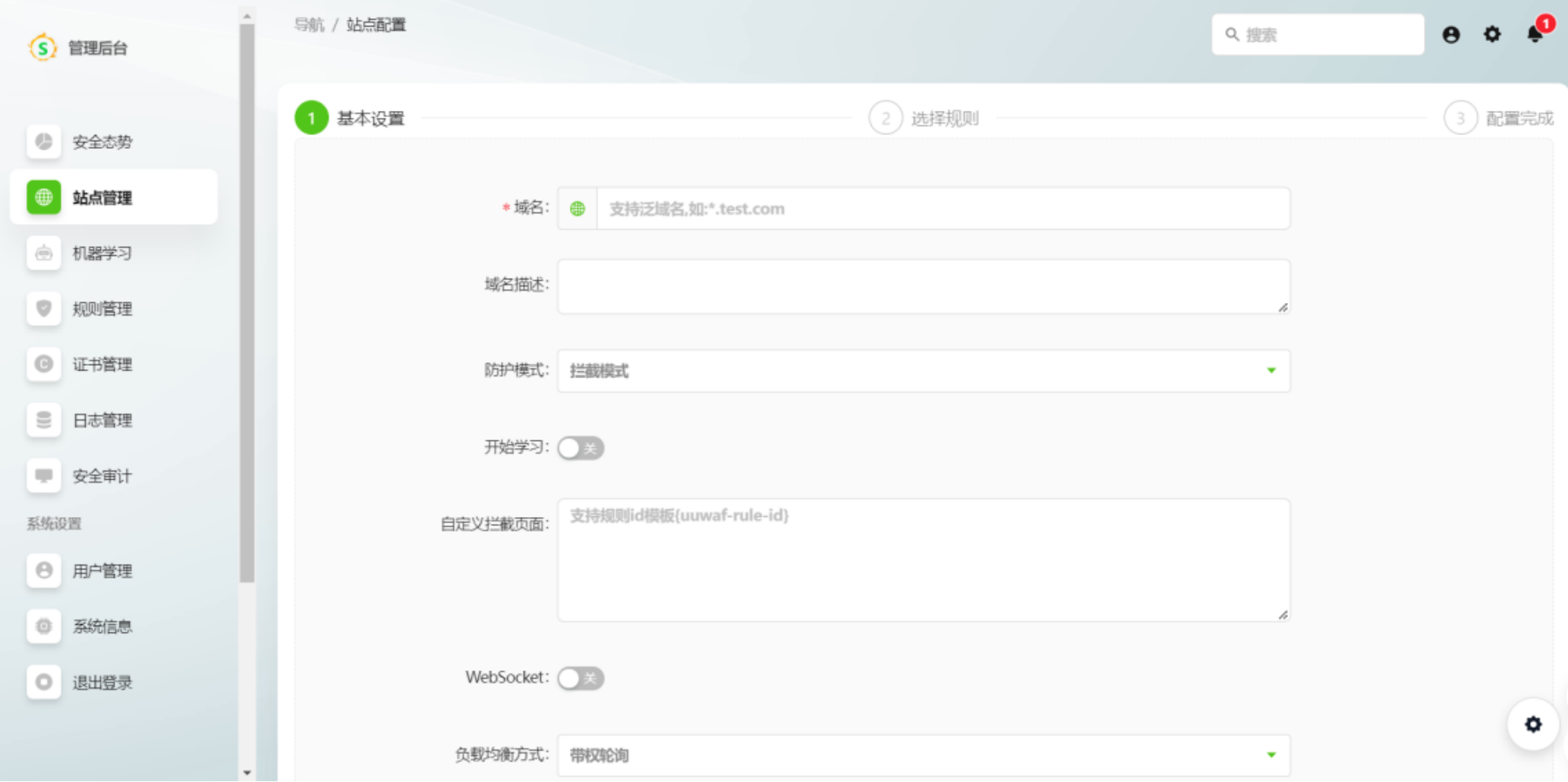
Task: Open the 负载均衡方式 dropdown
Action: [x=923, y=755]
